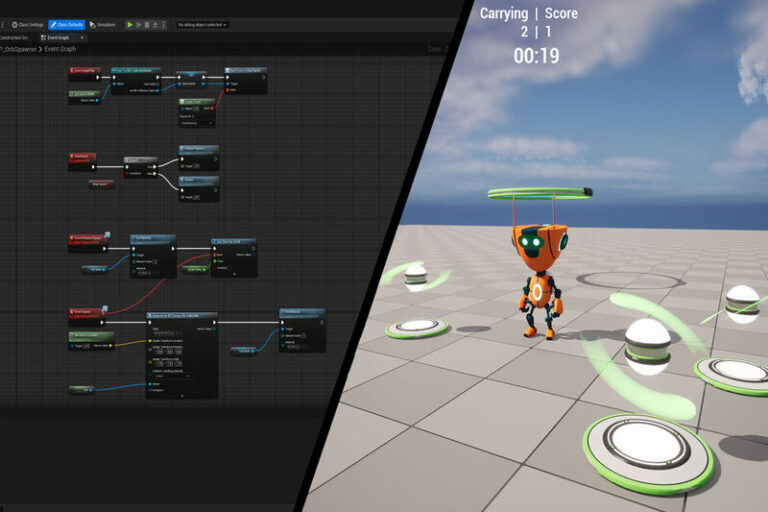This screenshot has height=512, width=768.
Task: Click the Class Settings gear icon
Action: (x=14, y=24)
